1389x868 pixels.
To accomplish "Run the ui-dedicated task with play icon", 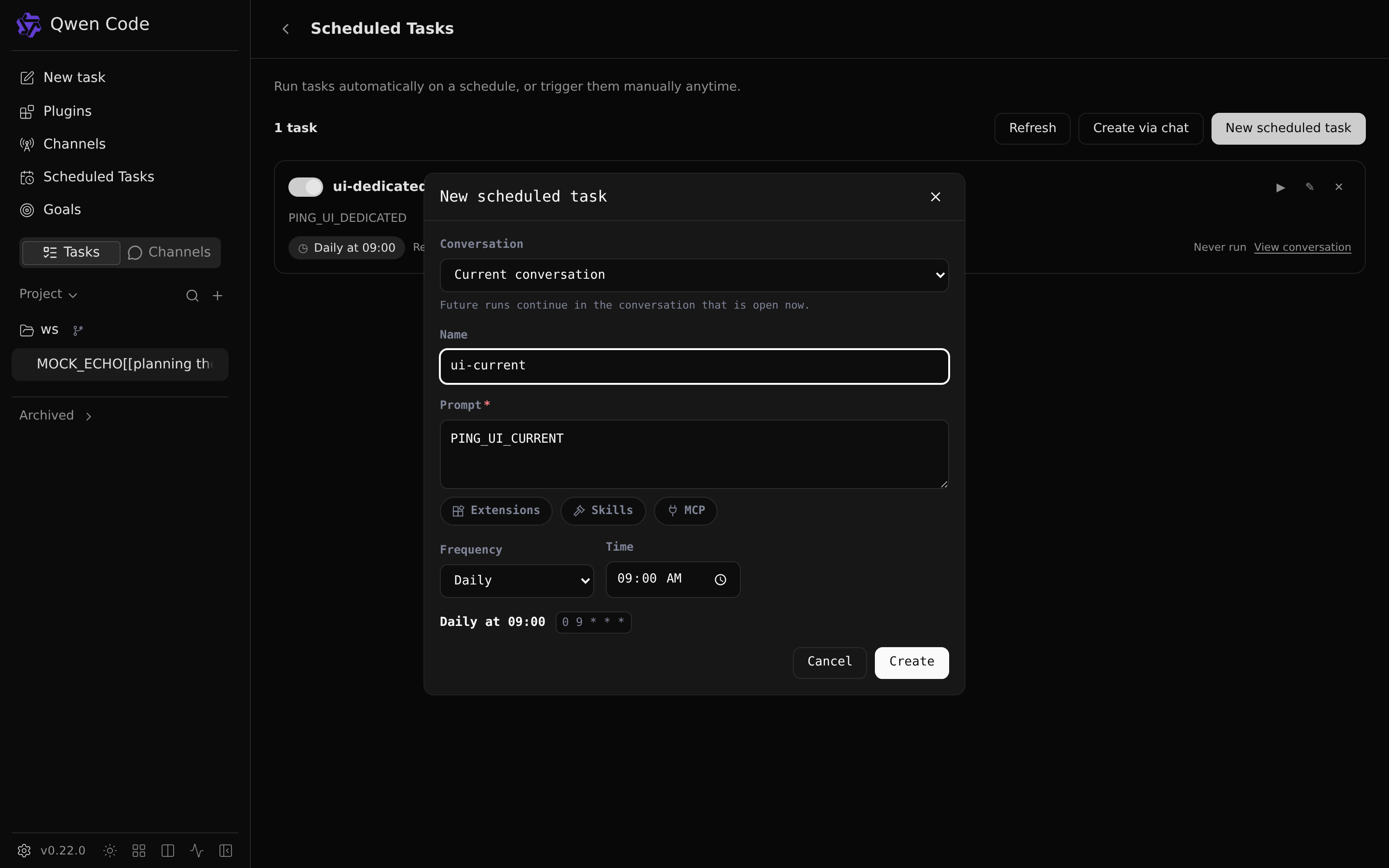I will pos(1280,187).
